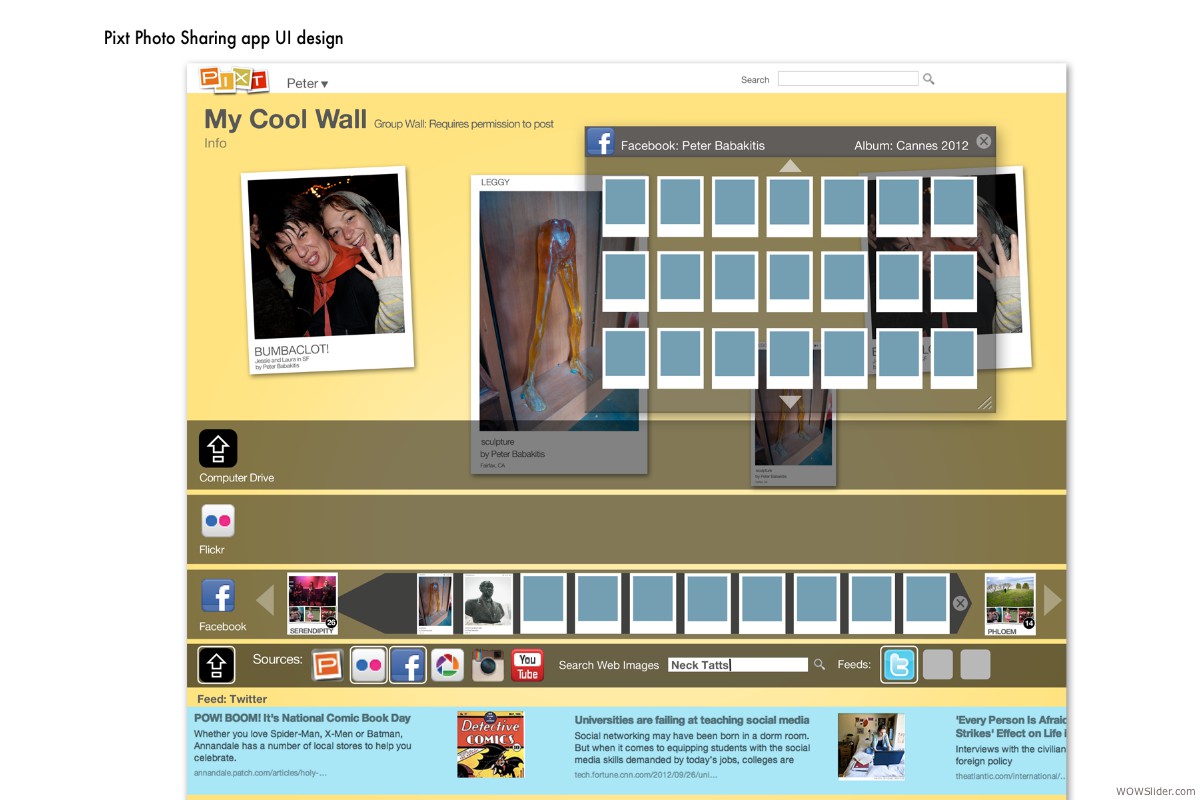Open the dorm room feed photo
Image resolution: width=1200 pixels, height=800 pixels.
point(872,746)
